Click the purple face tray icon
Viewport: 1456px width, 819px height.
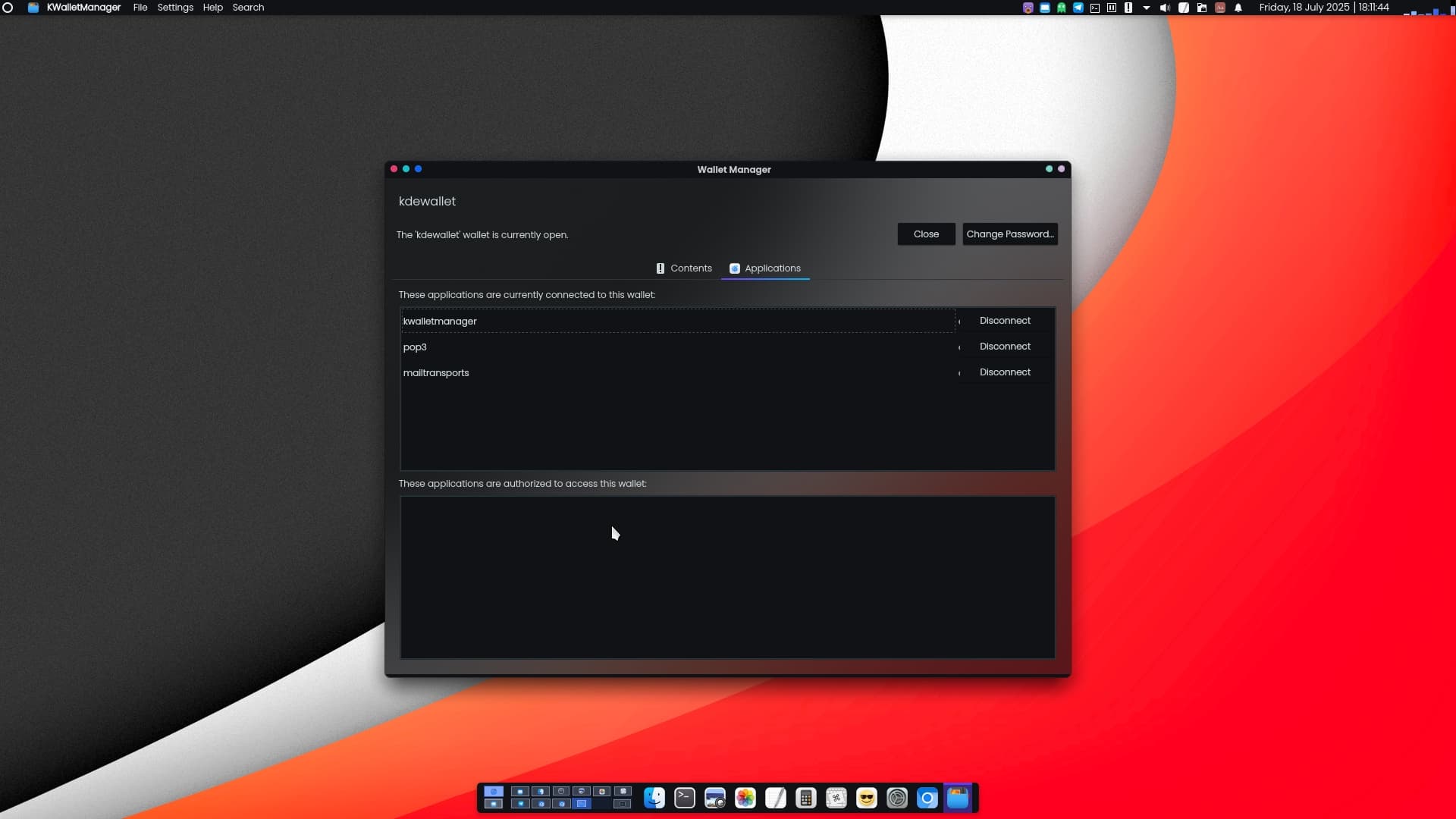1028,8
